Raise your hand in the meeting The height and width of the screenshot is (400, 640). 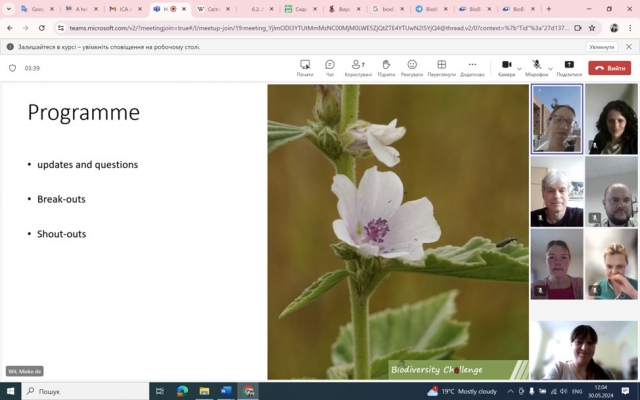pos(386,66)
